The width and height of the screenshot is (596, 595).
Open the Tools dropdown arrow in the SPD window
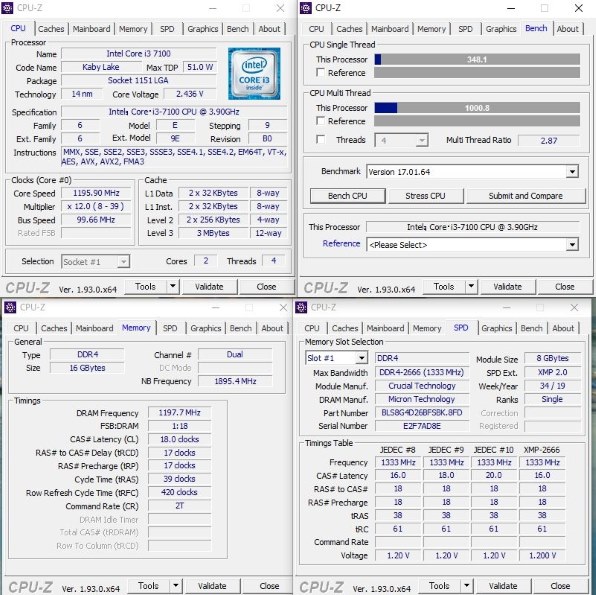coord(466,586)
